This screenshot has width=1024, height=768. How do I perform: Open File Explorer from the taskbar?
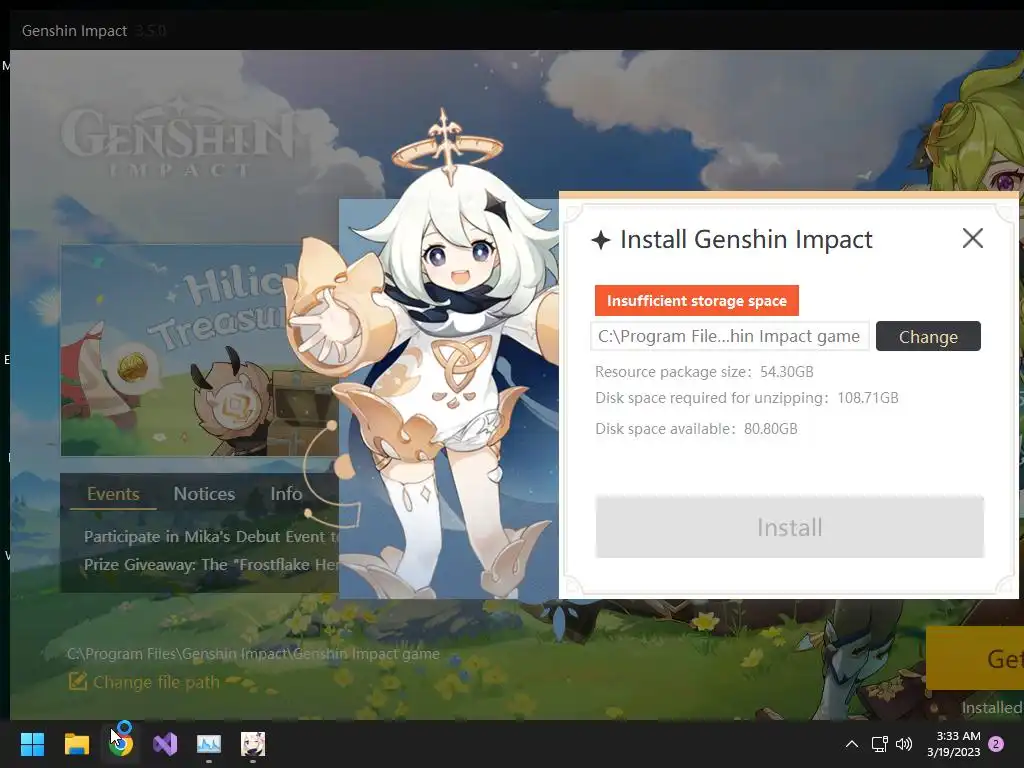[76, 744]
